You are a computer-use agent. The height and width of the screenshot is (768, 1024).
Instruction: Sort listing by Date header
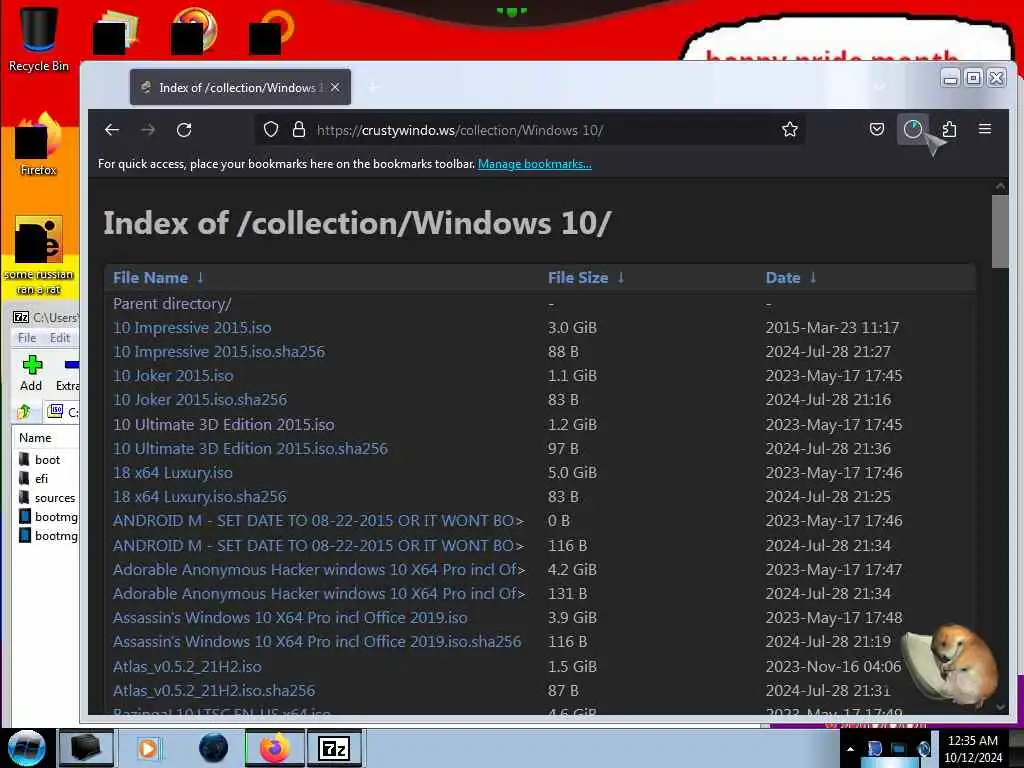(x=783, y=278)
